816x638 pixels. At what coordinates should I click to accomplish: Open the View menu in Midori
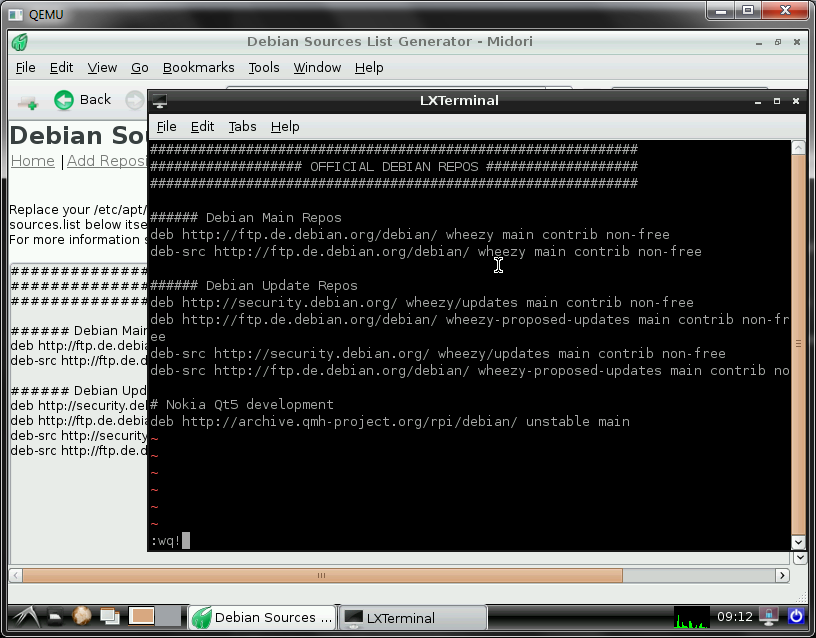[102, 68]
